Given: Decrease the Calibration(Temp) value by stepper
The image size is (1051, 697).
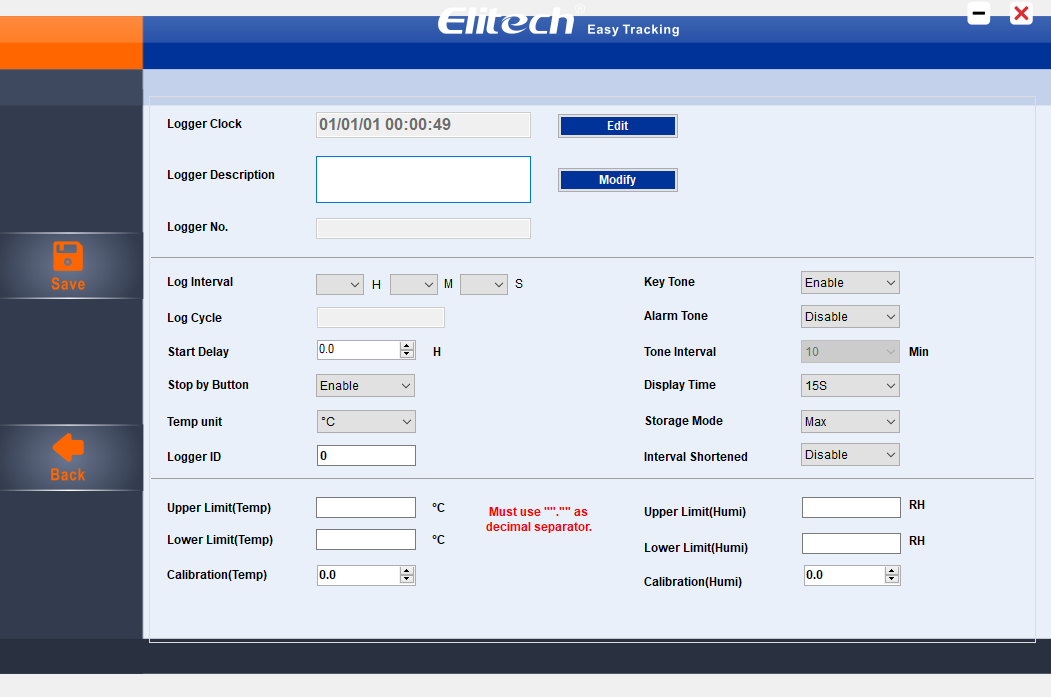Looking at the screenshot, I should [407, 580].
